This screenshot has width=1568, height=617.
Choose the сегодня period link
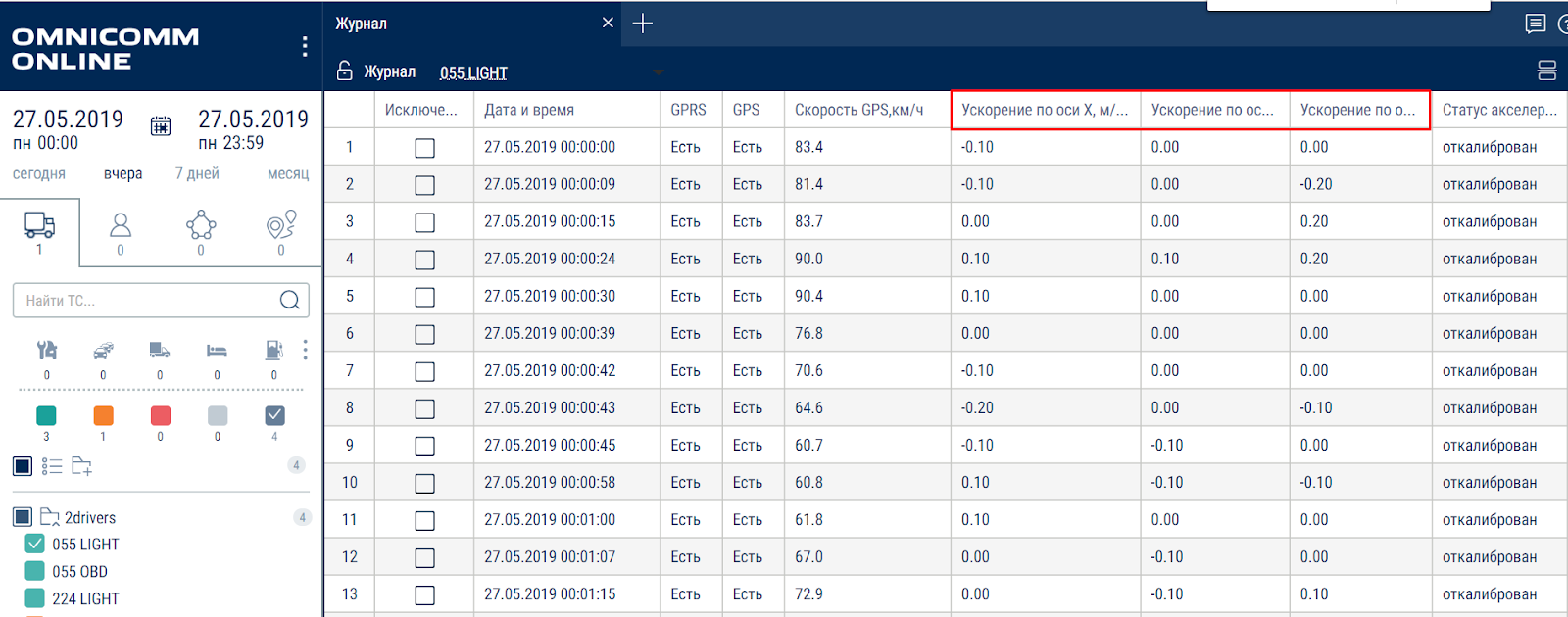click(39, 173)
